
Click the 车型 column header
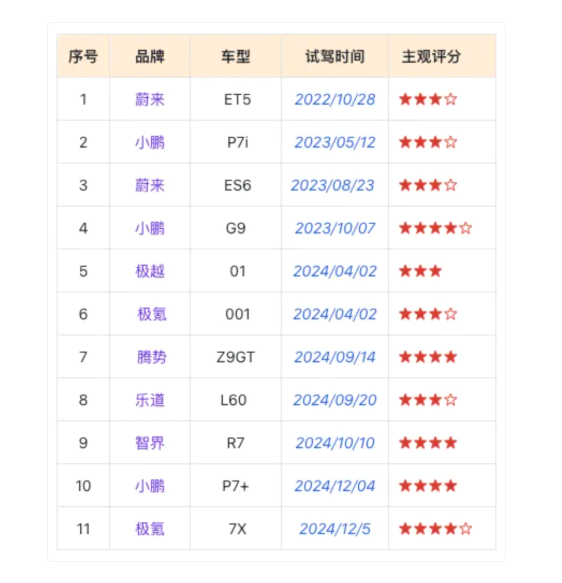tap(236, 57)
